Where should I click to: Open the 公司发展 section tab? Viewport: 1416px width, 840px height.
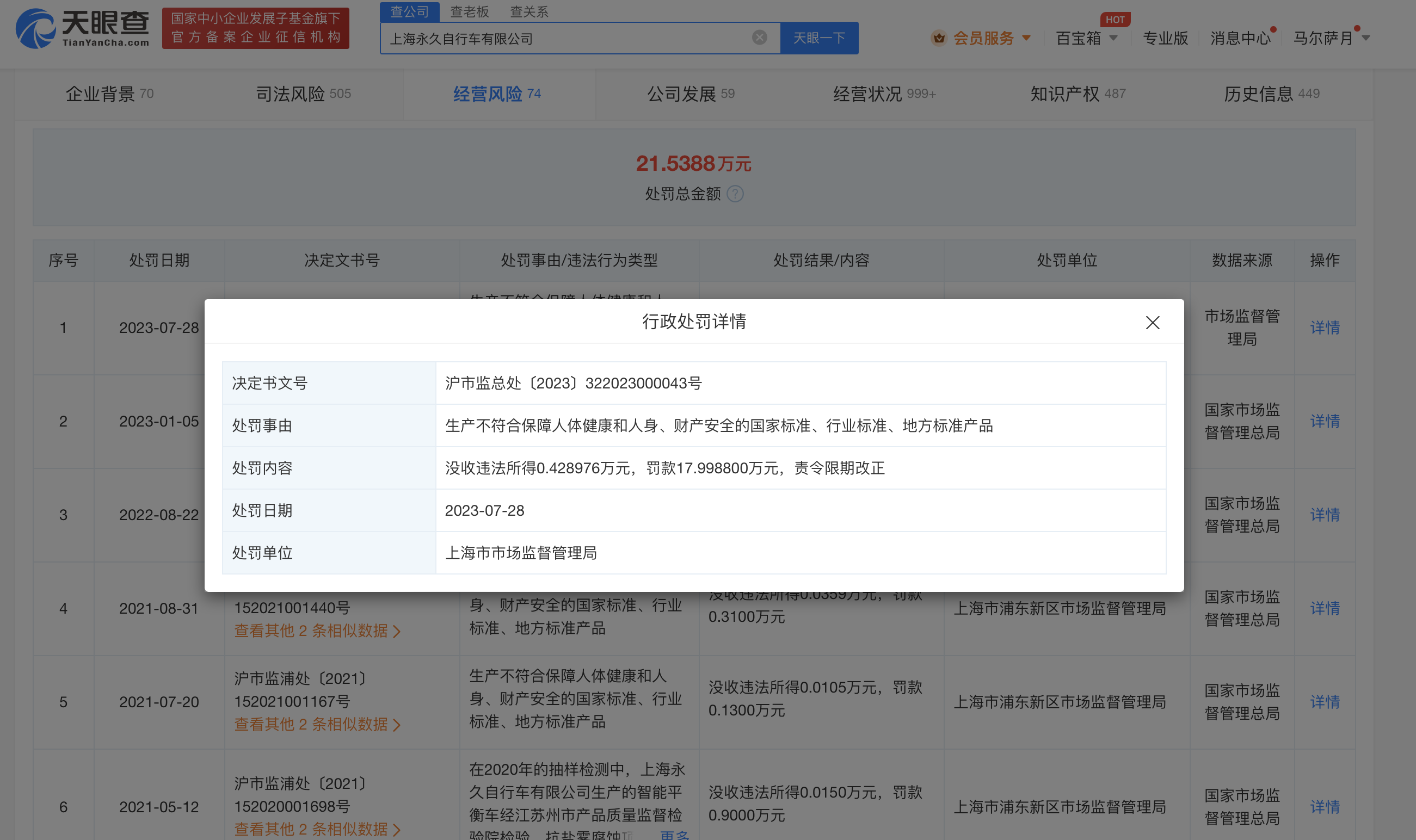pyautogui.click(x=691, y=94)
